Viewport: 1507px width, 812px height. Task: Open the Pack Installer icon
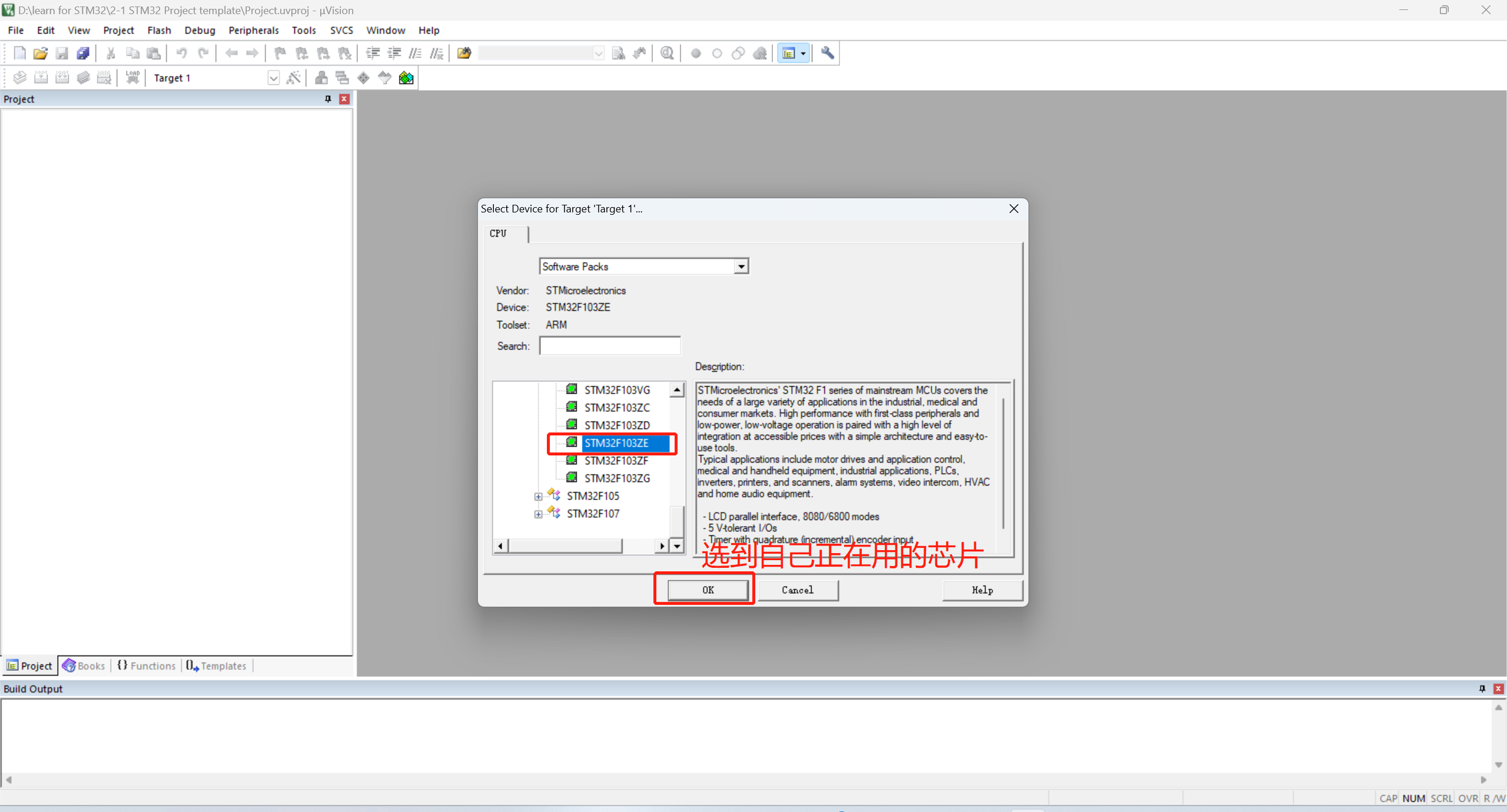pyautogui.click(x=406, y=78)
